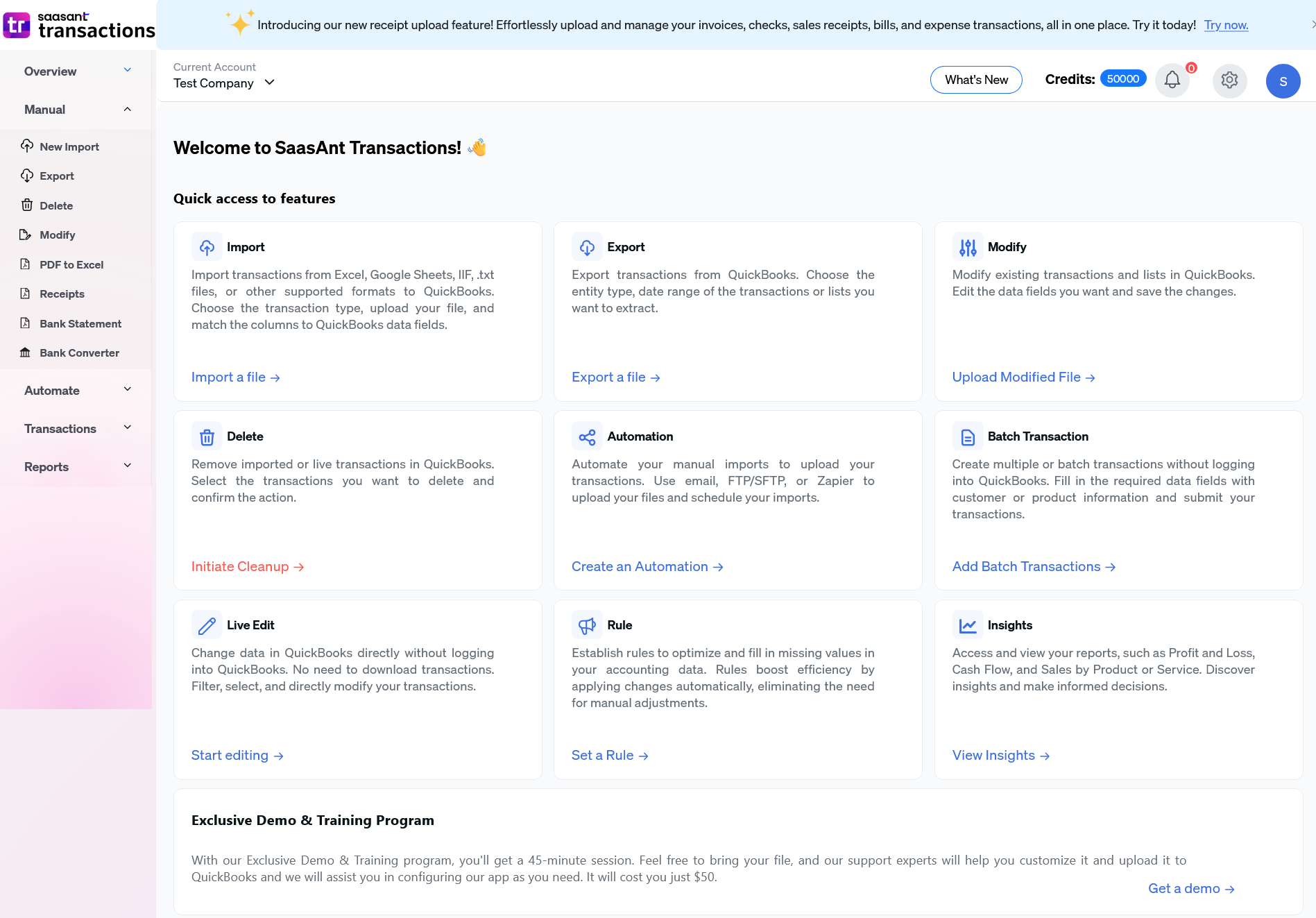The image size is (1316, 918).
Task: Expand the Transactions sidebar section
Action: [76, 428]
